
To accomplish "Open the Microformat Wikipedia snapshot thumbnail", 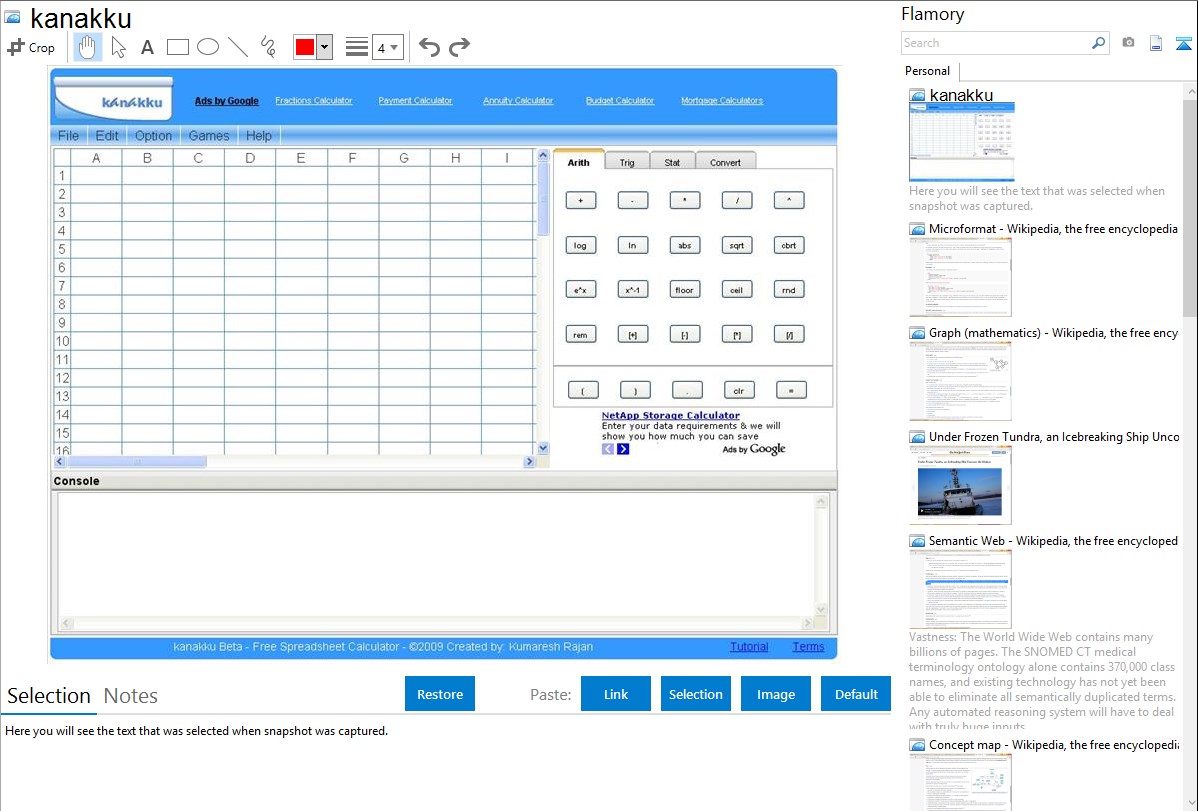I will click(x=960, y=277).
